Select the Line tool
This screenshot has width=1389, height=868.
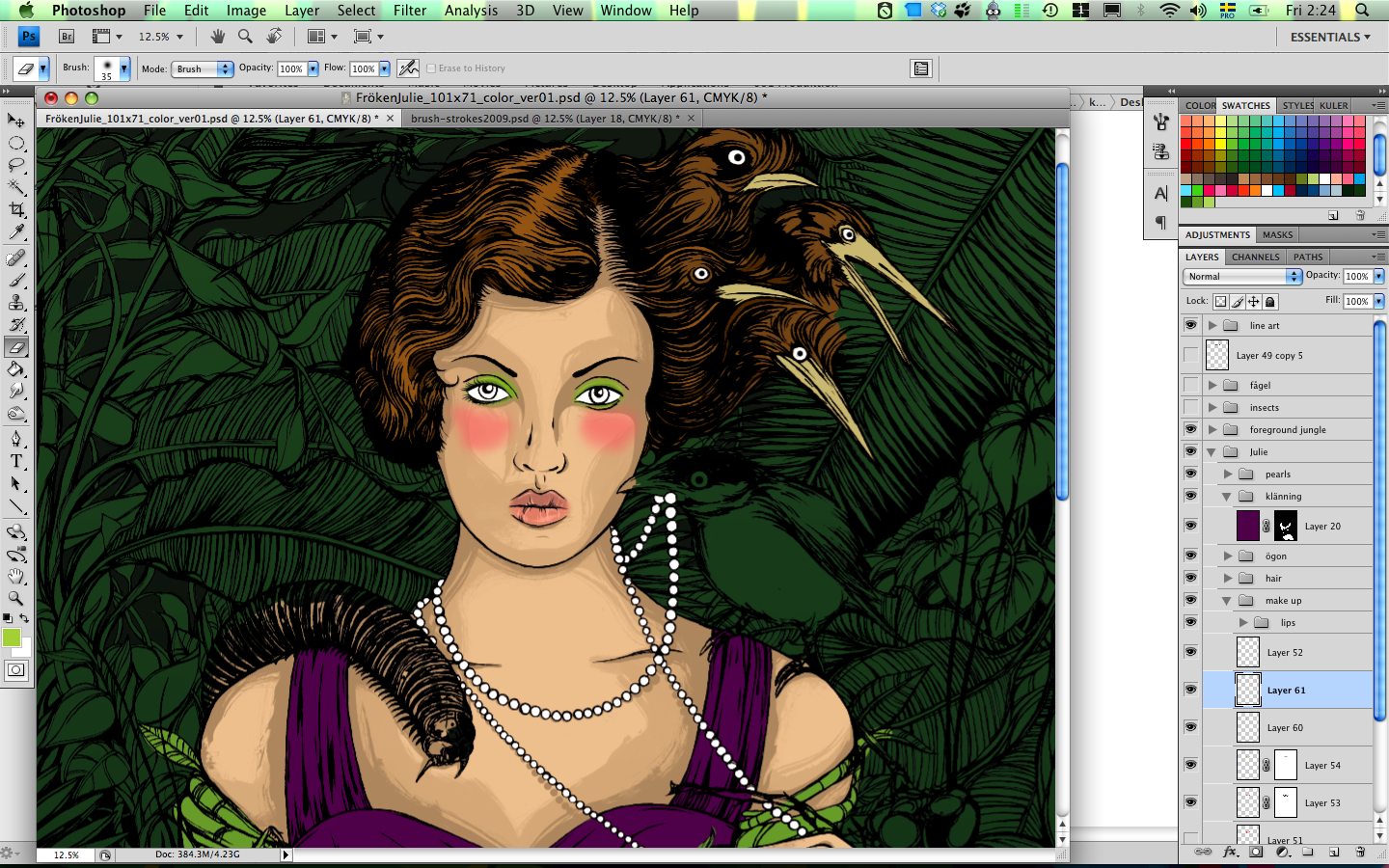point(16,506)
